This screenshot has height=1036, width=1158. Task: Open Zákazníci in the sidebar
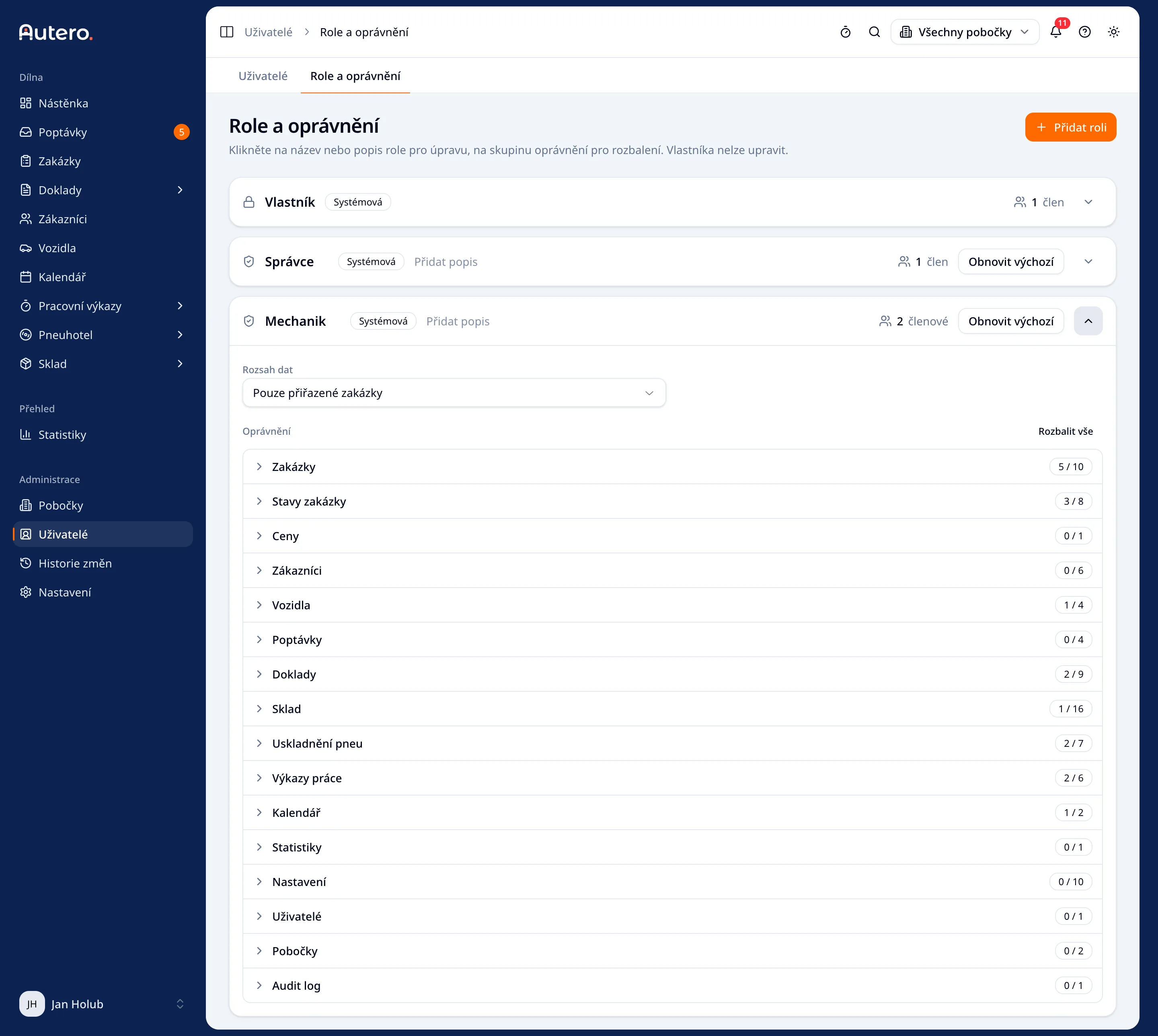pos(103,219)
